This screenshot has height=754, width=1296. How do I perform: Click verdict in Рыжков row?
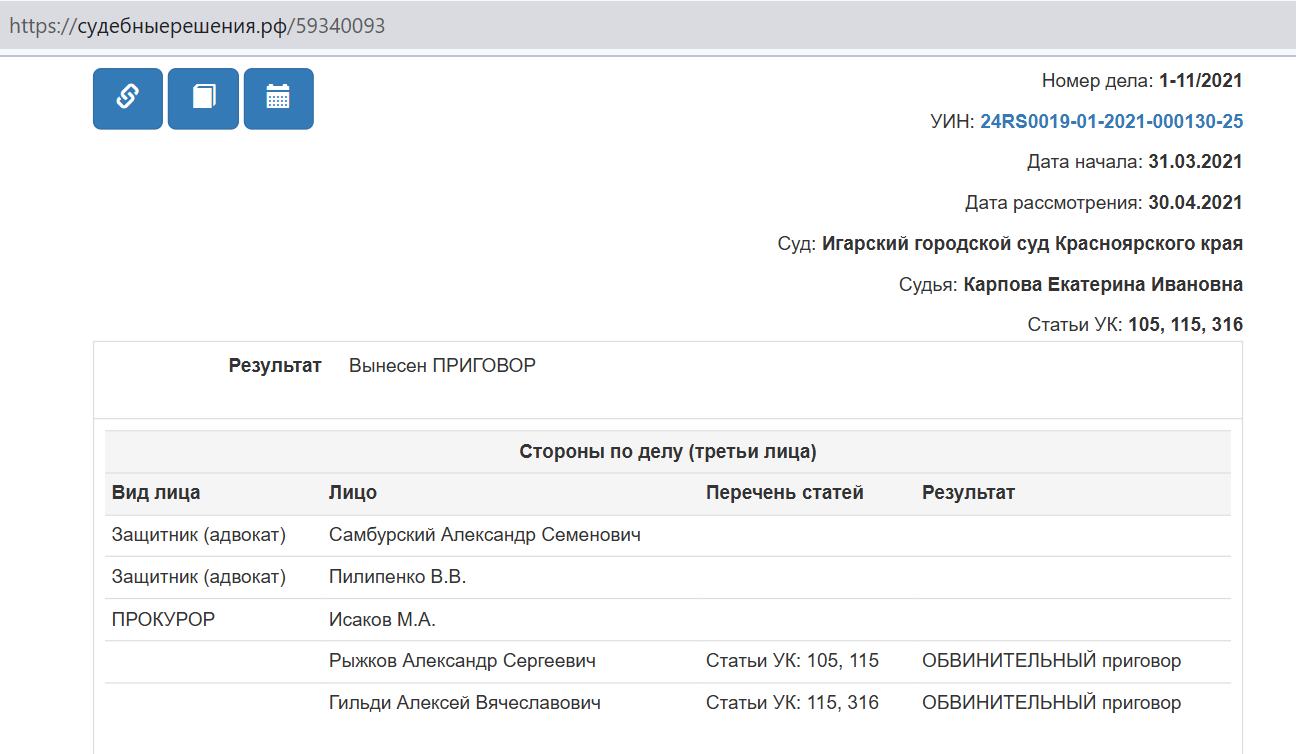(1052, 661)
